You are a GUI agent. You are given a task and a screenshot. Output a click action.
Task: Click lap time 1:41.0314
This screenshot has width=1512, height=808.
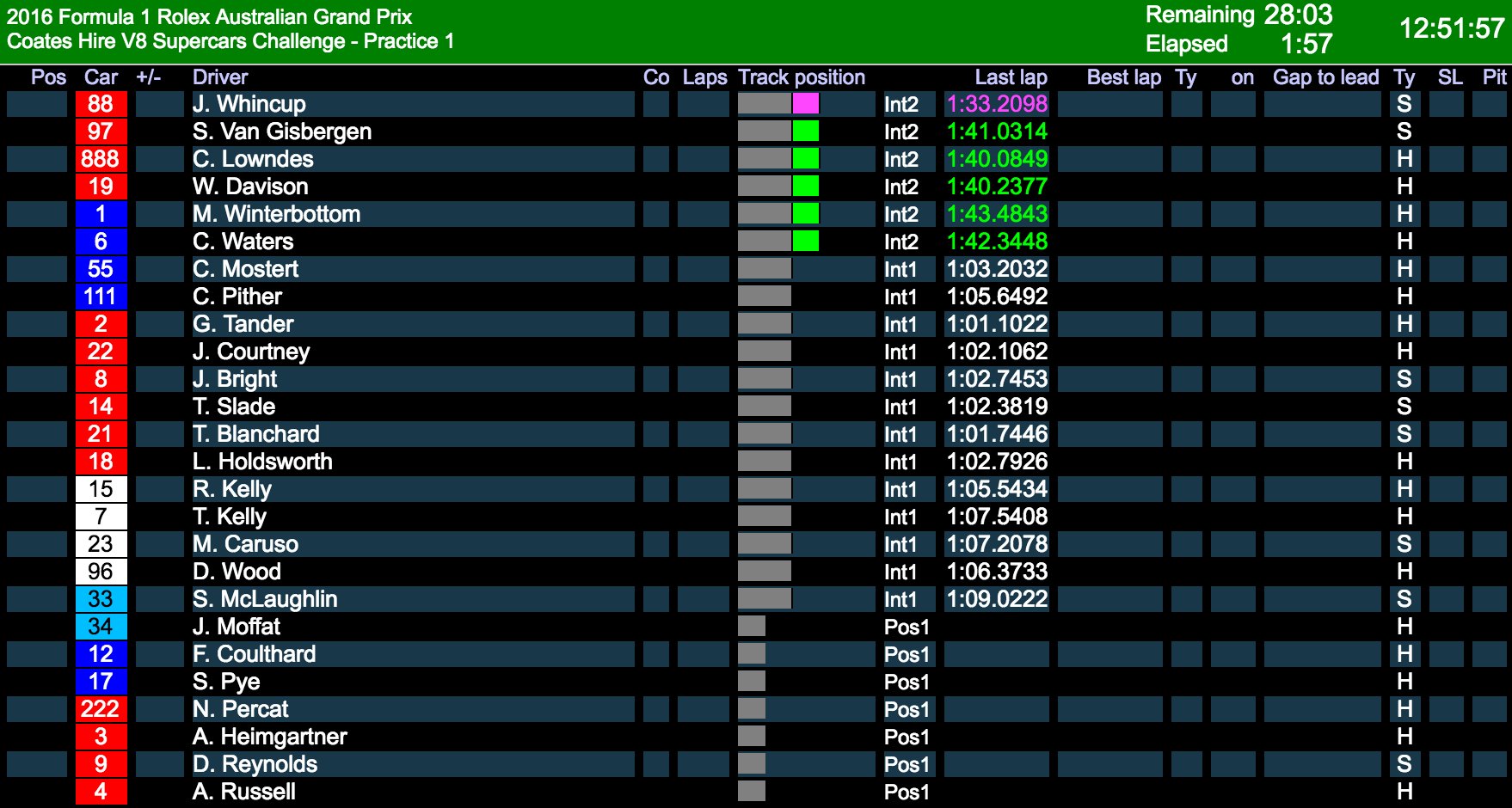click(x=997, y=132)
